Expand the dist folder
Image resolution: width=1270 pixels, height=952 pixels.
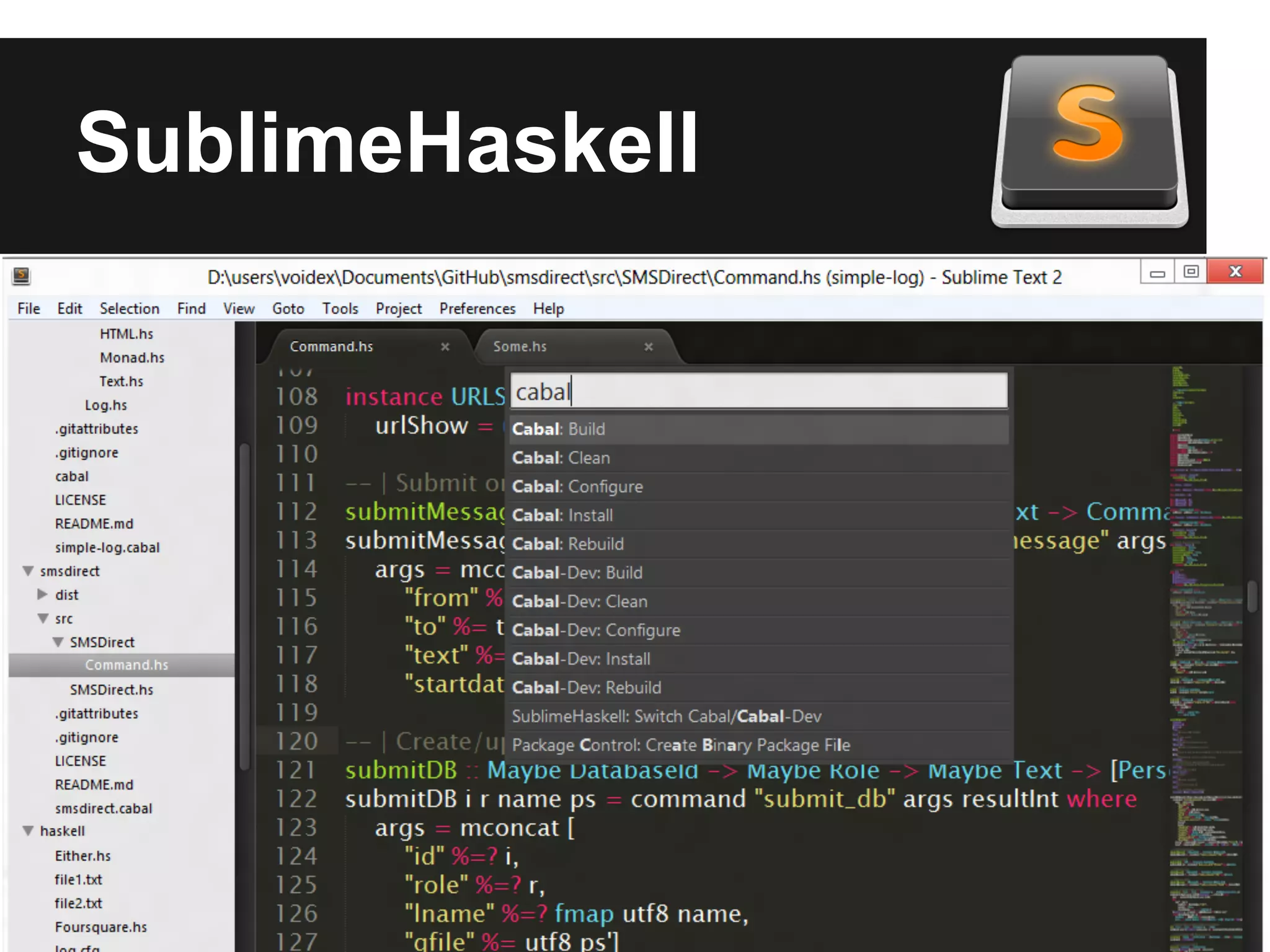42,594
